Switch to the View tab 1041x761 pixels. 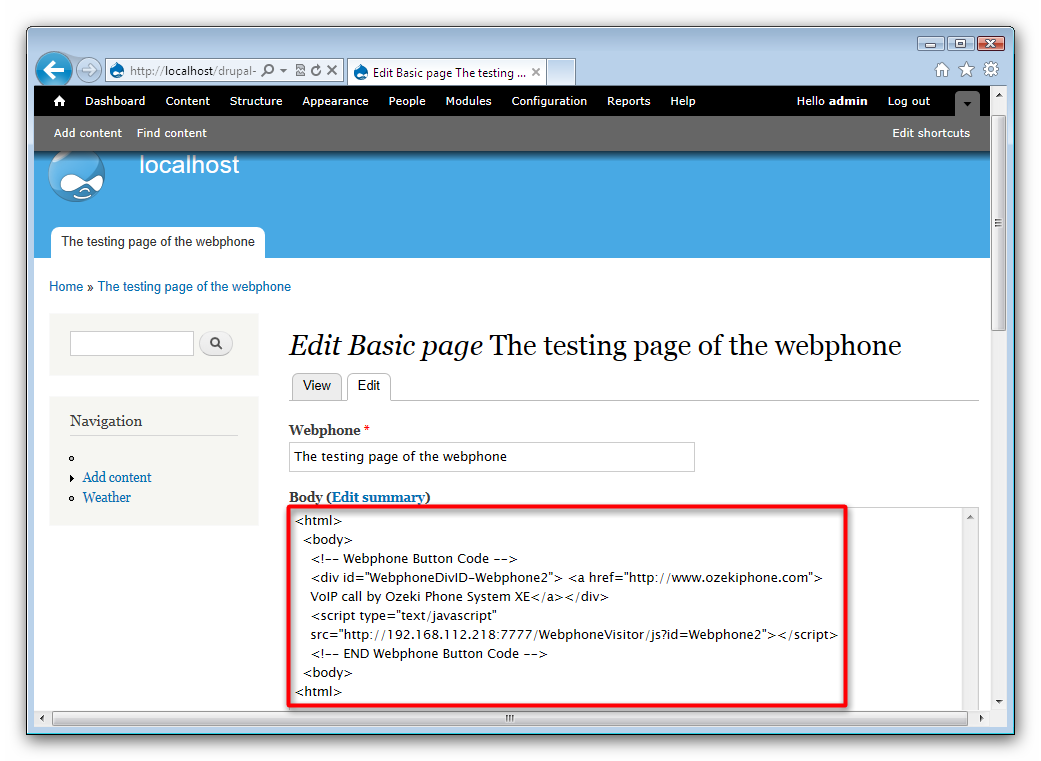(316, 386)
